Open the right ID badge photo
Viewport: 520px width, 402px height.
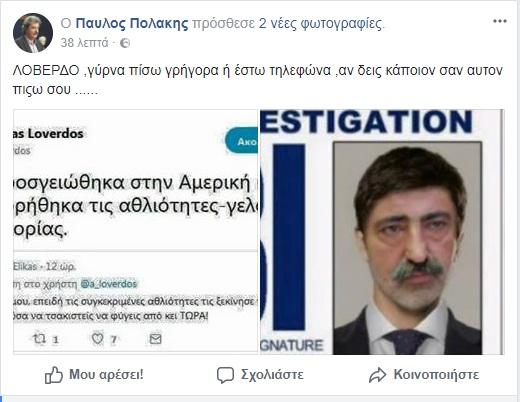click(382, 232)
